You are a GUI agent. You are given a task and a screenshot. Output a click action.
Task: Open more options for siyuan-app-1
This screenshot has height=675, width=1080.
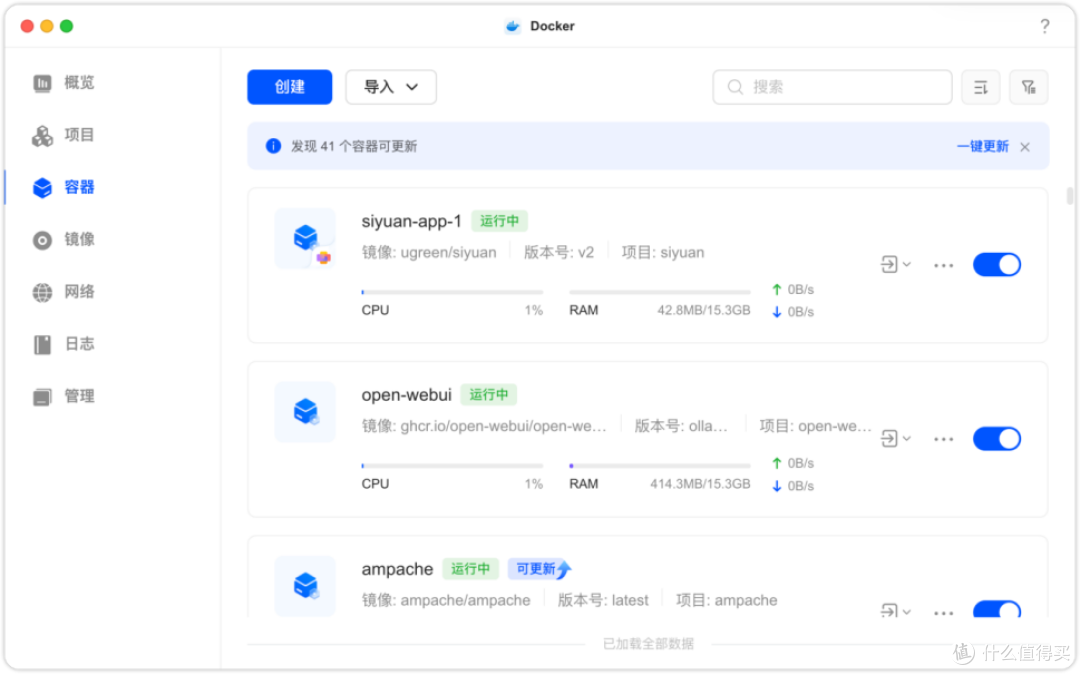(x=943, y=265)
